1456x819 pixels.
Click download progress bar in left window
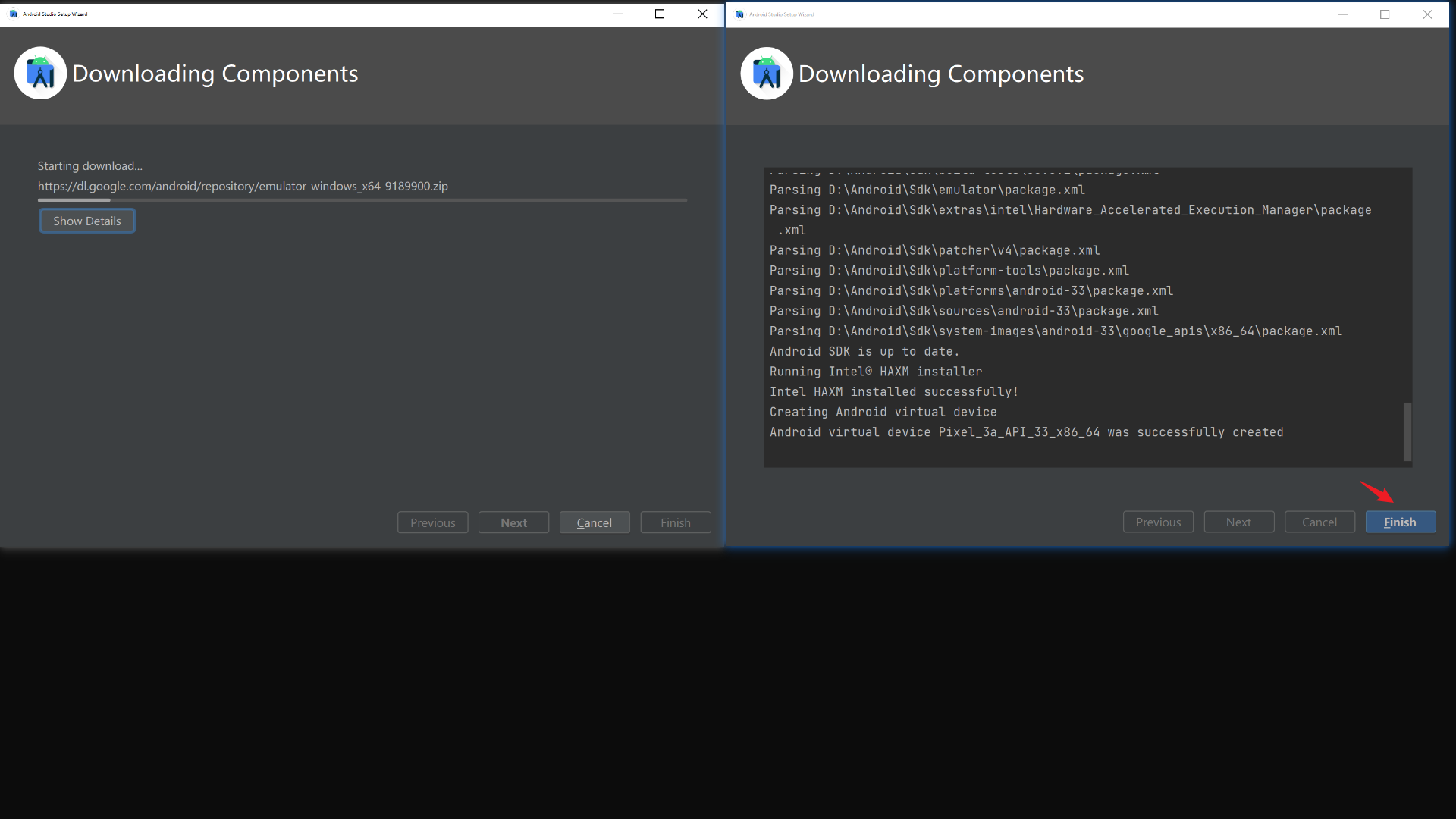[x=362, y=200]
